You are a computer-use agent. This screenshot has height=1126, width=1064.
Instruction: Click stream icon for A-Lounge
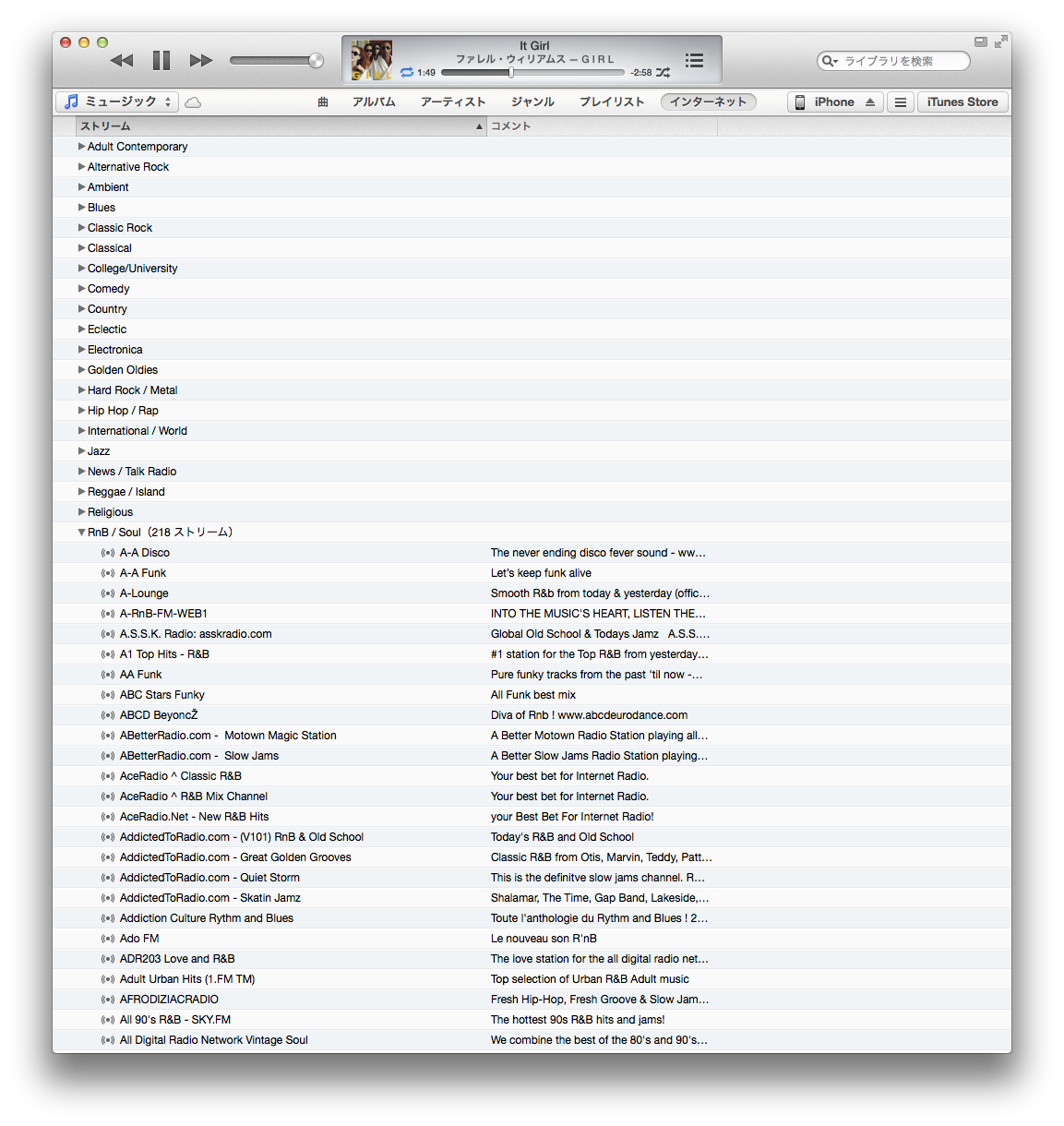tap(108, 593)
